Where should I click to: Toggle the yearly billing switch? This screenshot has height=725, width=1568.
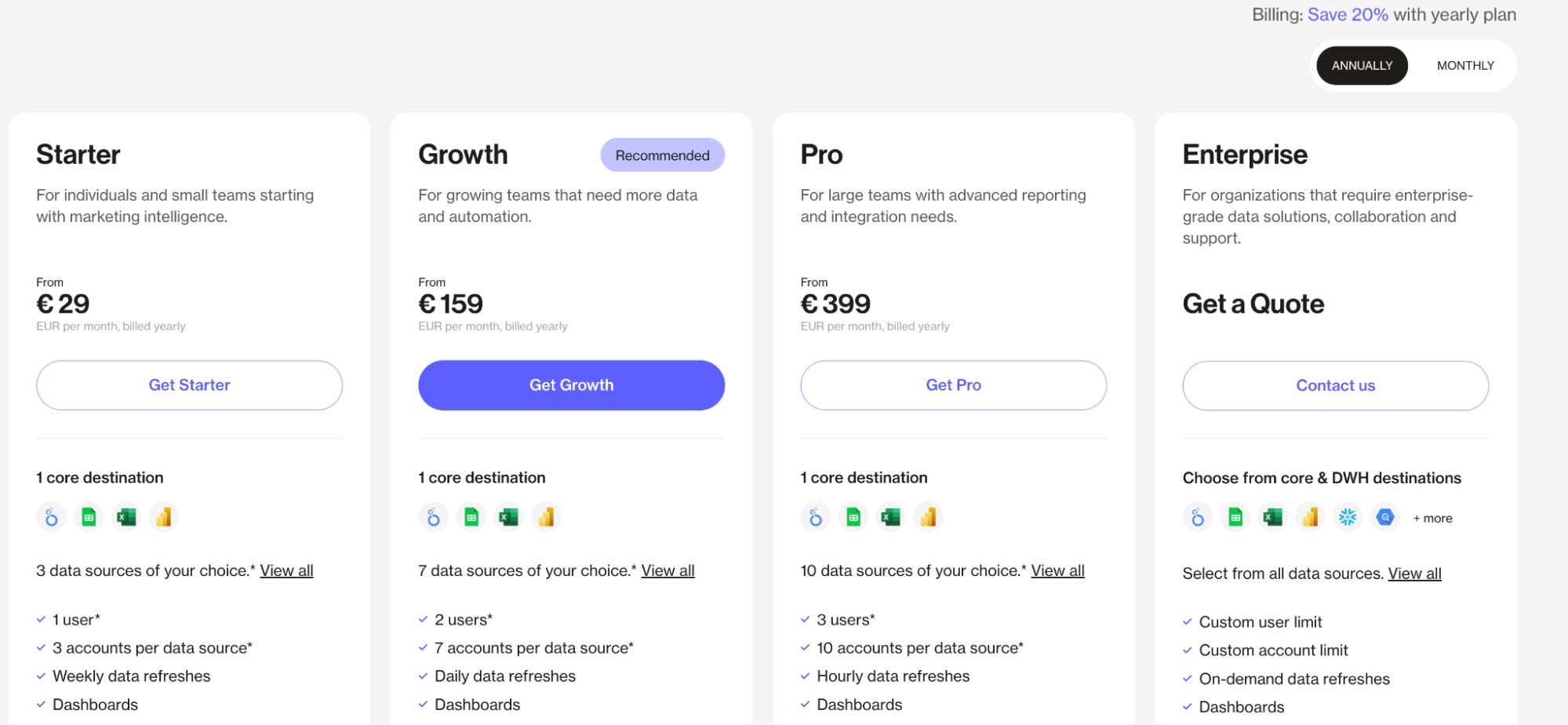[1413, 65]
